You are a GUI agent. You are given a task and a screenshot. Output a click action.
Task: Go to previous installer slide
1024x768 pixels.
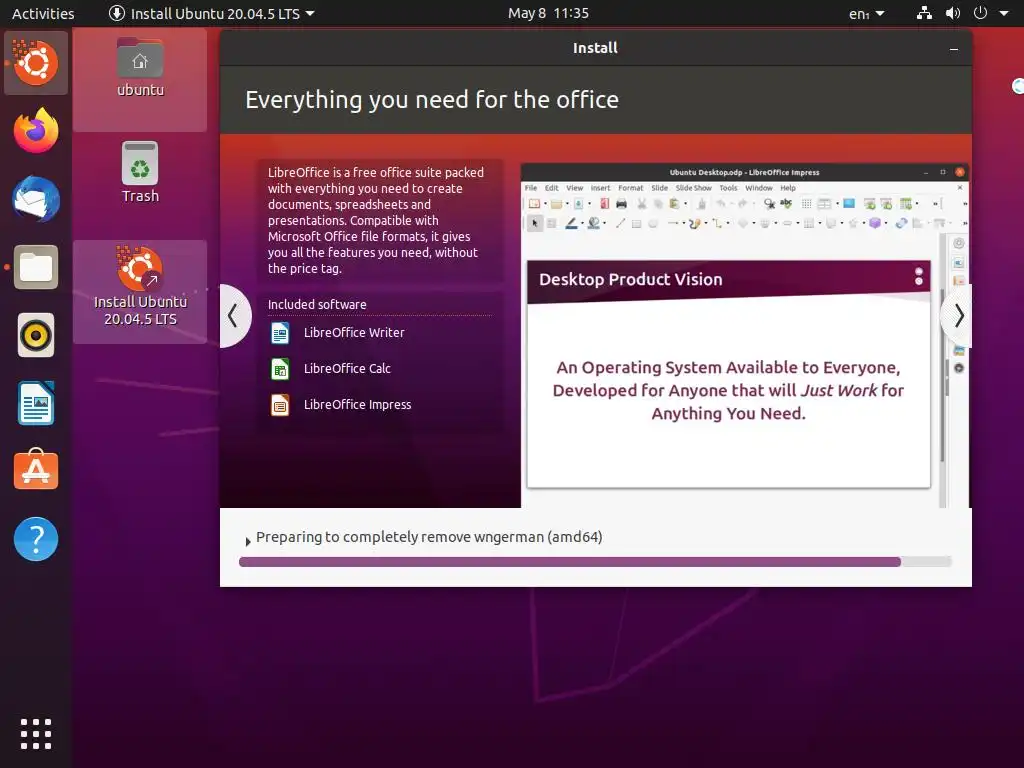[x=233, y=316]
